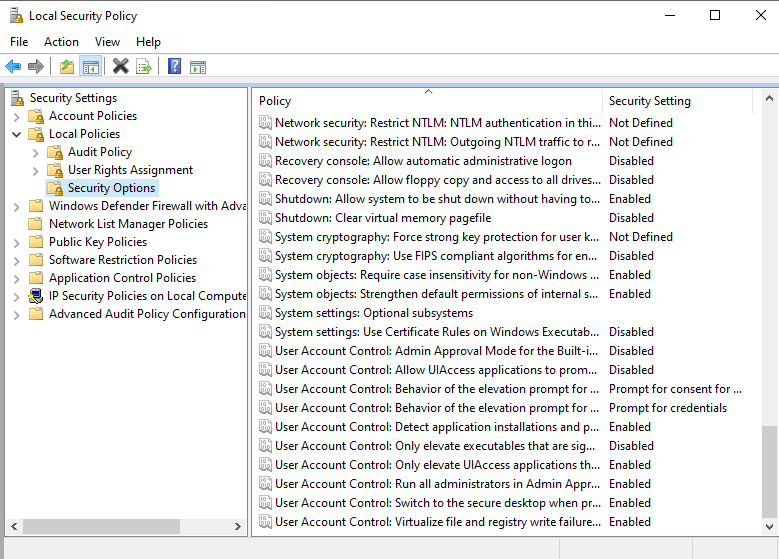Click the icon beside Recovery console: Allow automatic administrative logon

pos(265,161)
